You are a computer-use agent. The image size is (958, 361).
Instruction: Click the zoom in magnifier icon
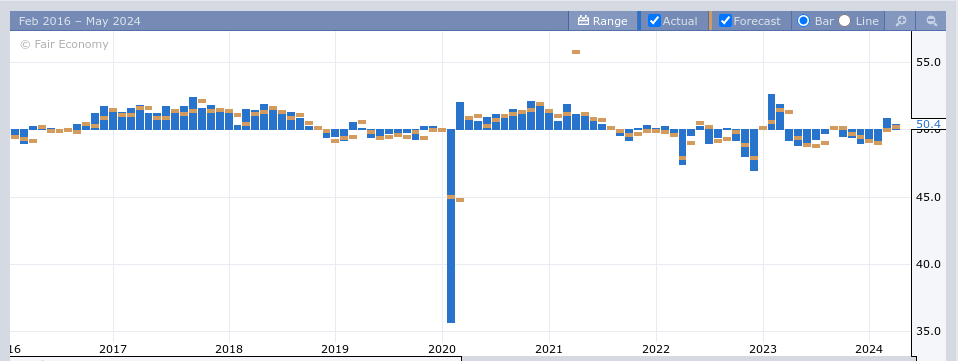coord(901,21)
